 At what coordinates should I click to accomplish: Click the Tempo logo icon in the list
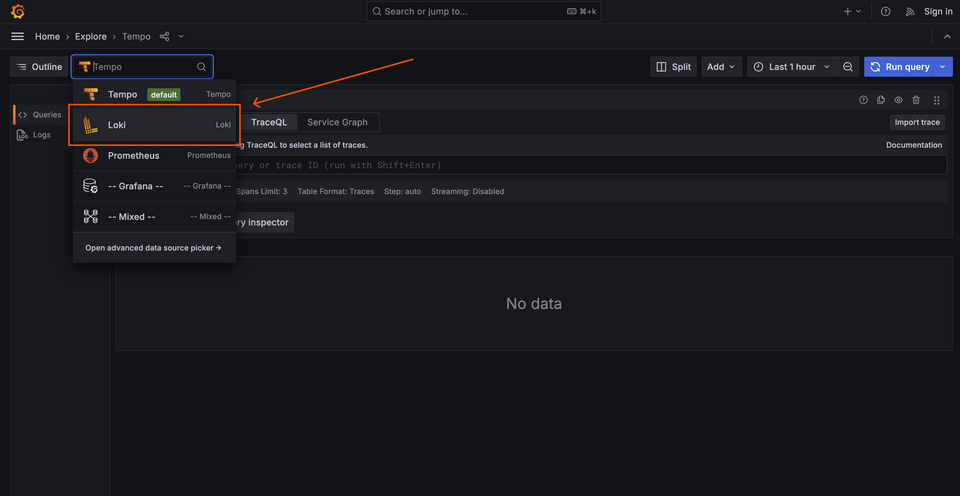(x=91, y=94)
